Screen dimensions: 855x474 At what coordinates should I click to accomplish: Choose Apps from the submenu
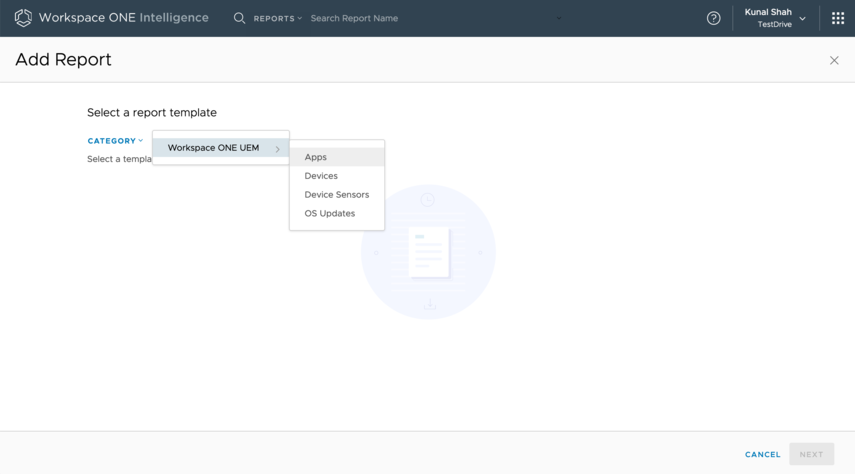coord(316,157)
